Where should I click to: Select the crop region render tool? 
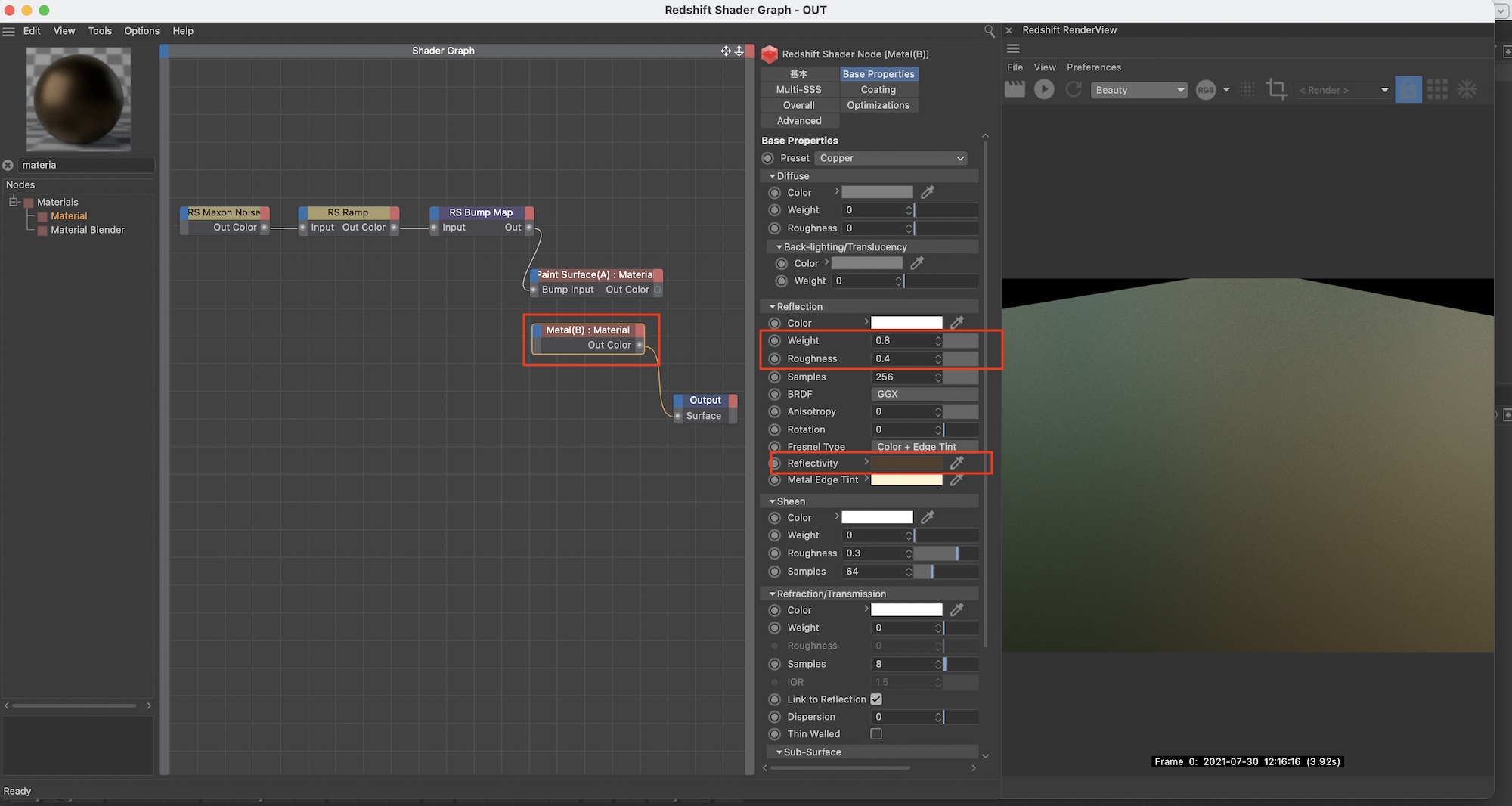1276,89
